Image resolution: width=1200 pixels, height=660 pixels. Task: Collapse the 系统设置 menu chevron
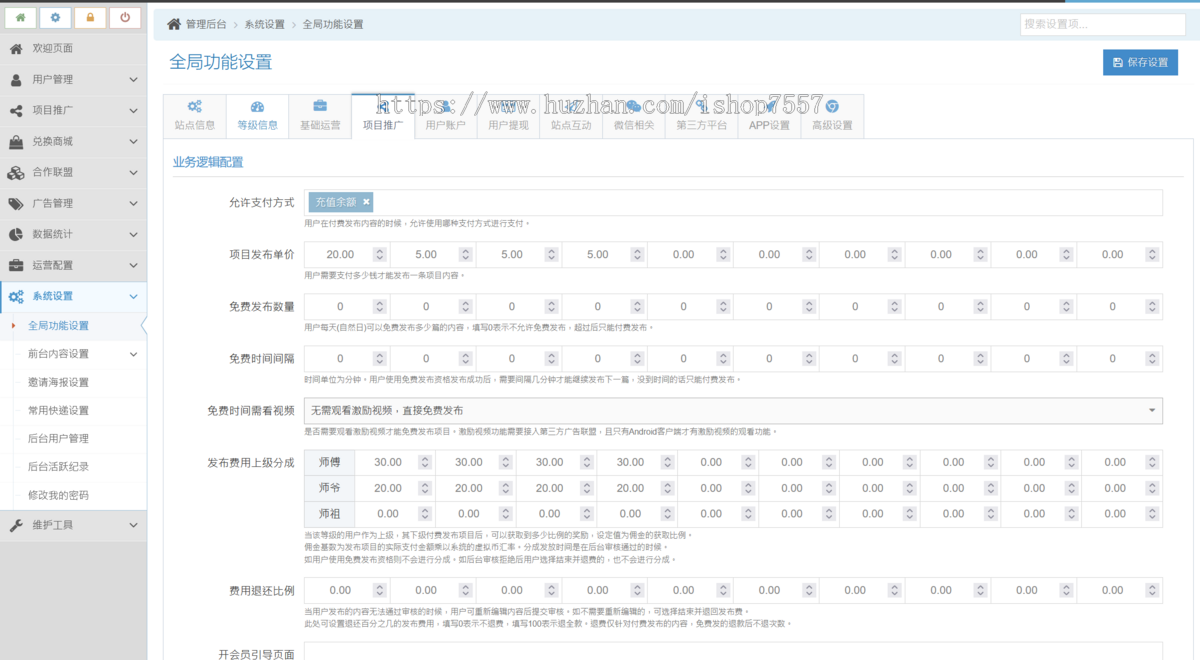[133, 296]
